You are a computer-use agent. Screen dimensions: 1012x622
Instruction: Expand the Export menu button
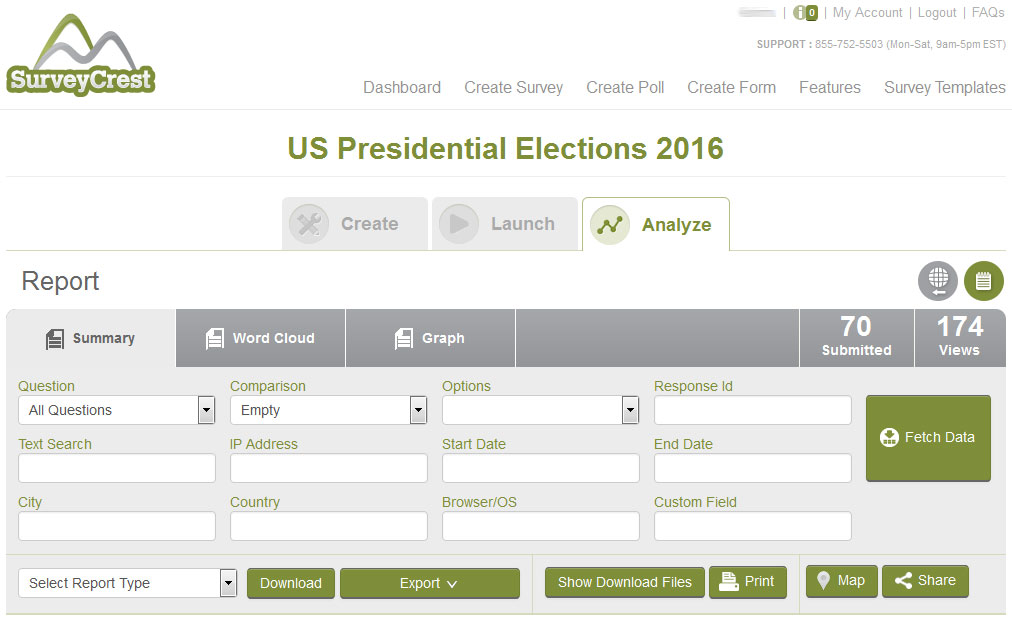tap(429, 583)
